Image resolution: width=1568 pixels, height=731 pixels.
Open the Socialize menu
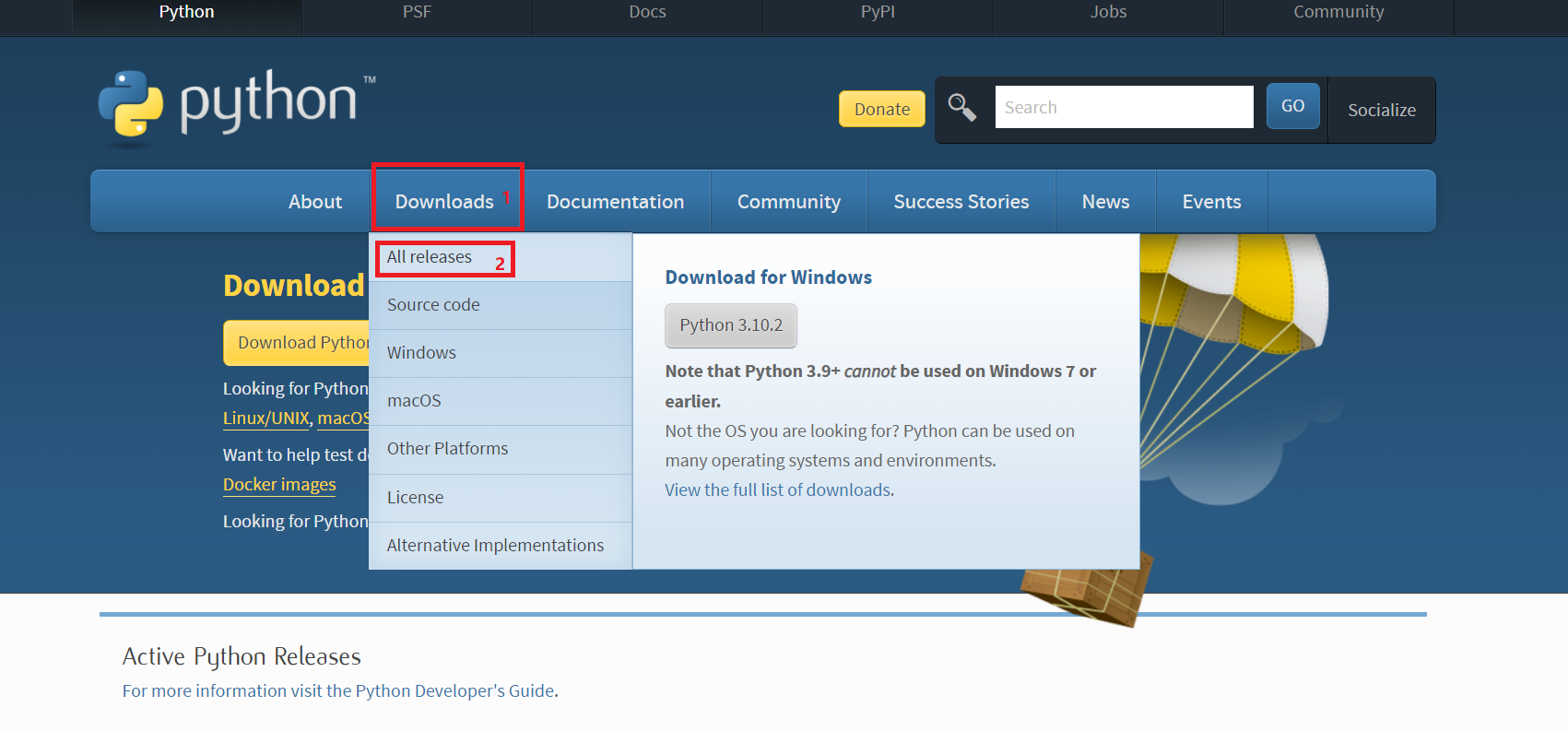coord(1382,110)
